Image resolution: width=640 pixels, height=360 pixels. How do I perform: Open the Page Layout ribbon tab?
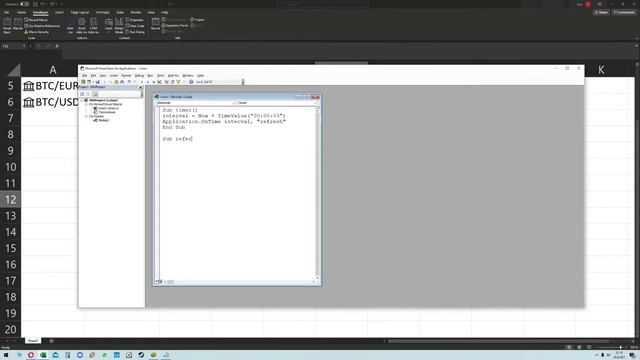coord(80,13)
